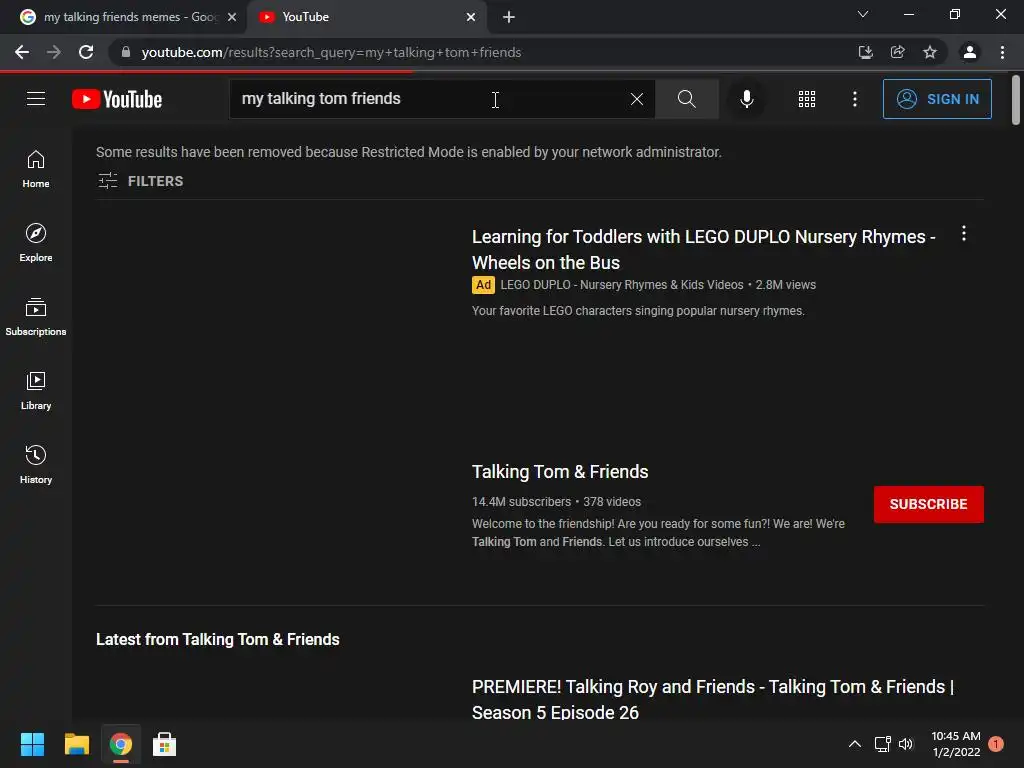Click the YouTube logo
The height and width of the screenshot is (768, 1024).
pos(117,99)
